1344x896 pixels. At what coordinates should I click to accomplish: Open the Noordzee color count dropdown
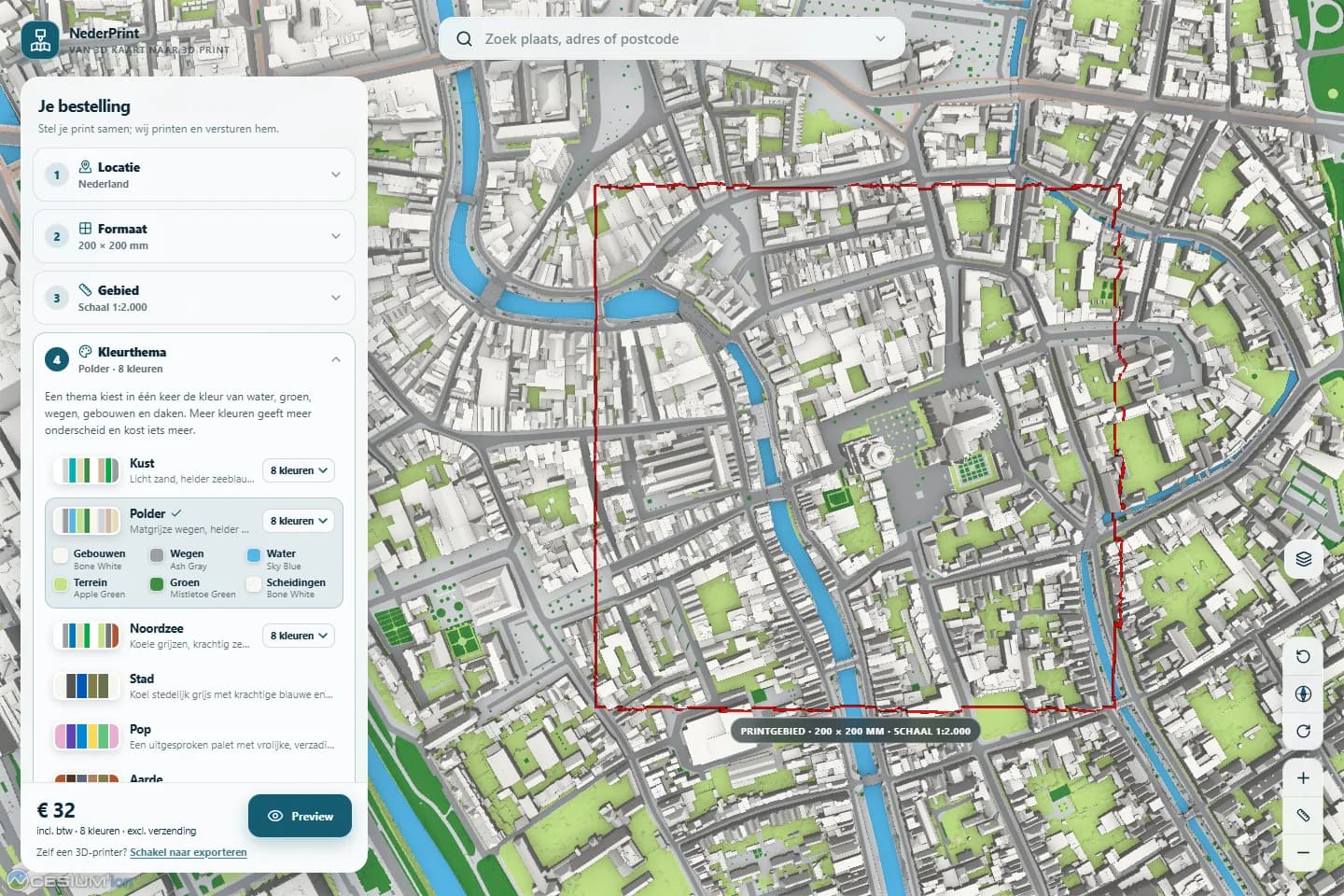point(299,636)
